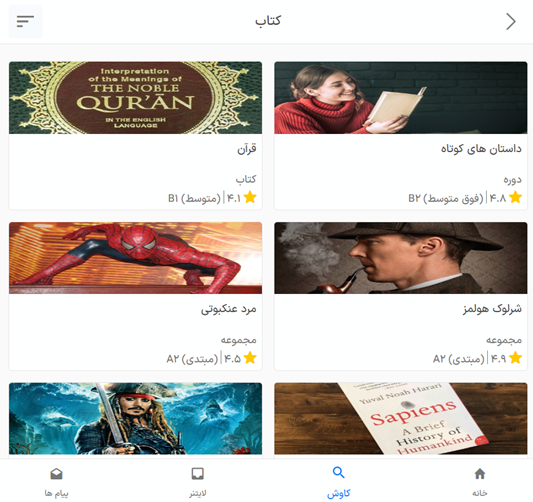Image resolution: width=533 pixels, height=502 pixels.
Task: Click star rating on Spider-Man card
Action: (250, 358)
